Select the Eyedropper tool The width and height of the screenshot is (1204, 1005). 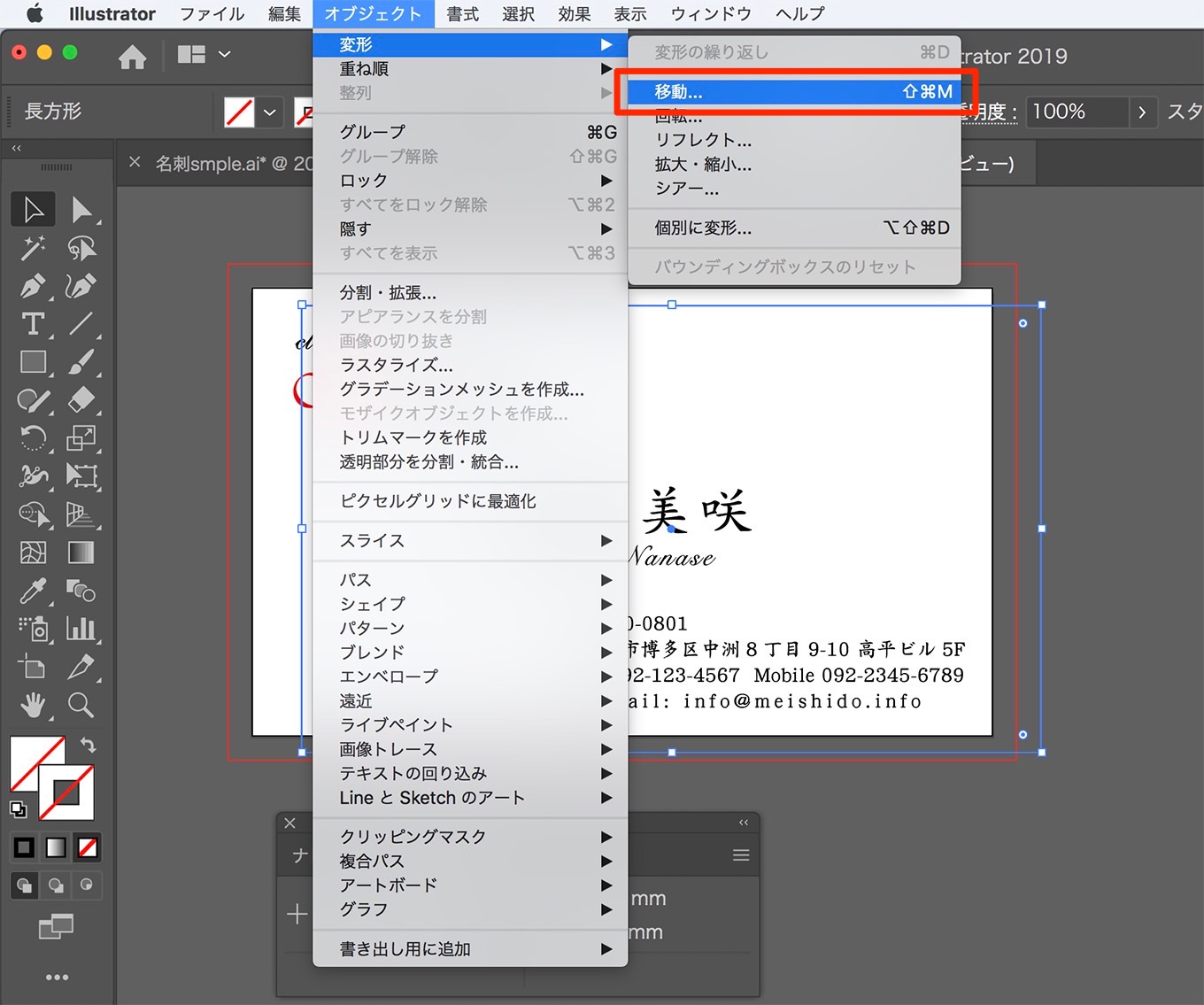(x=34, y=591)
